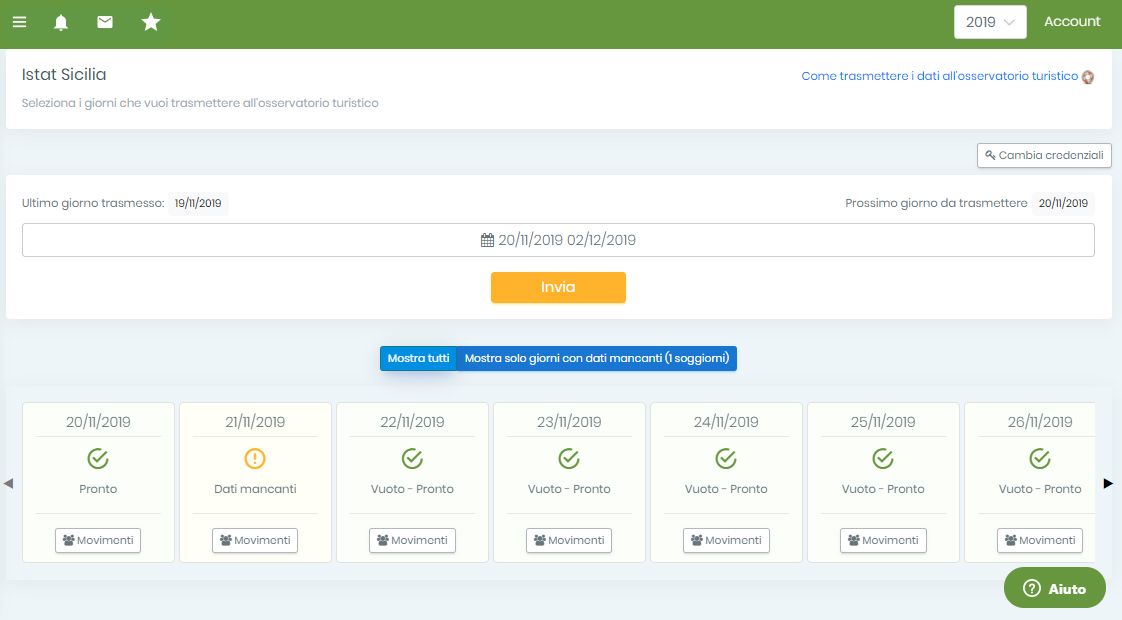This screenshot has height=620, width=1122.
Task: Click the check icon for 25/11/2019
Action: [883, 458]
